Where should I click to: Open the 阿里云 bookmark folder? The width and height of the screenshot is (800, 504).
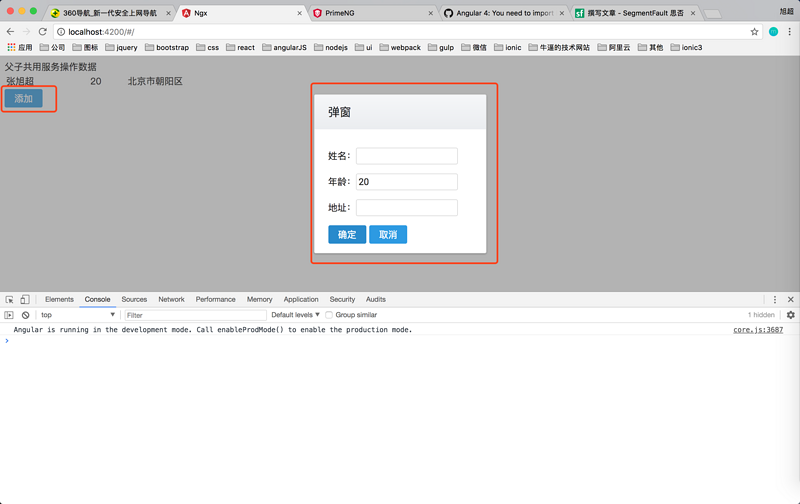click(614, 47)
